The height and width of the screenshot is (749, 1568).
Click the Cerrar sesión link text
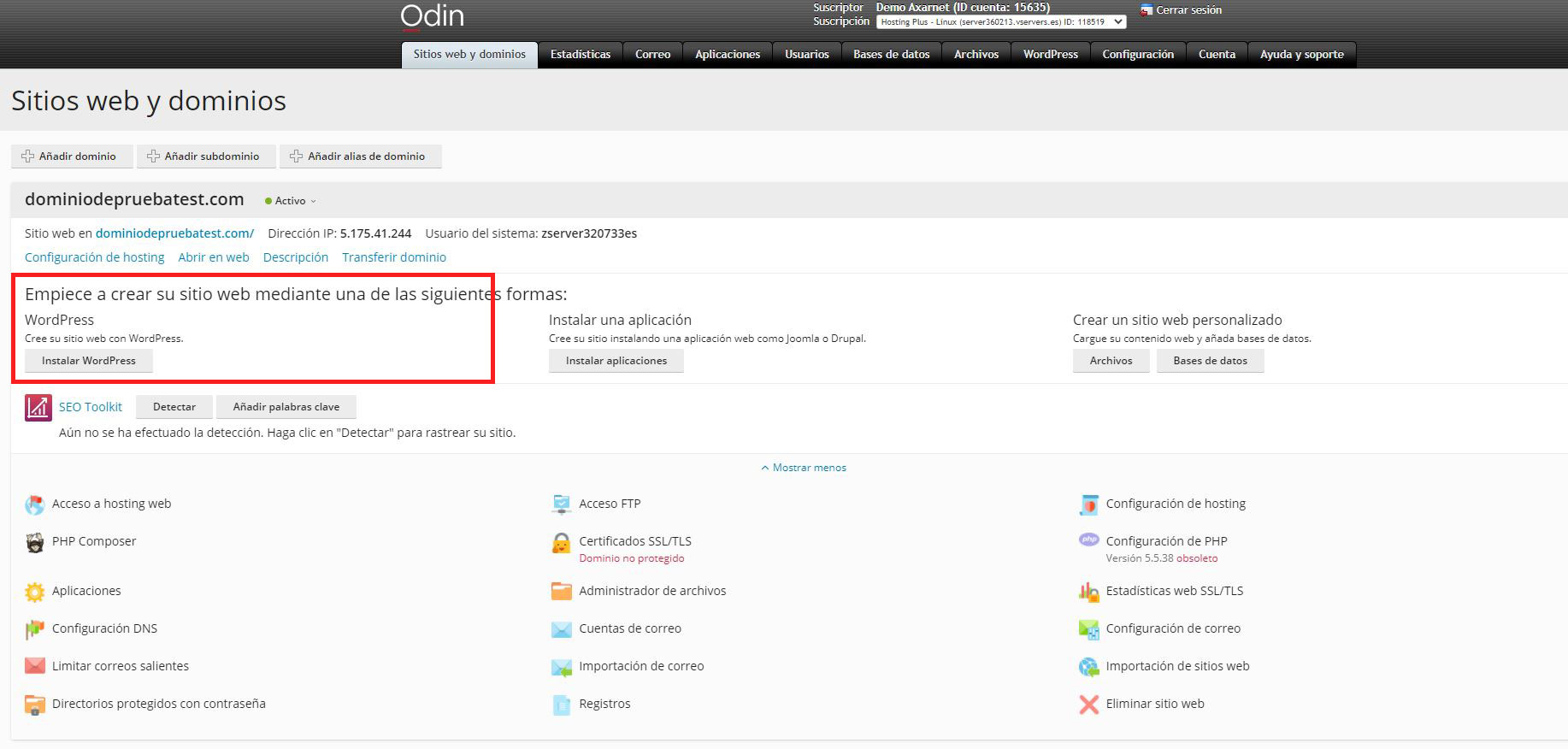pos(1189,10)
